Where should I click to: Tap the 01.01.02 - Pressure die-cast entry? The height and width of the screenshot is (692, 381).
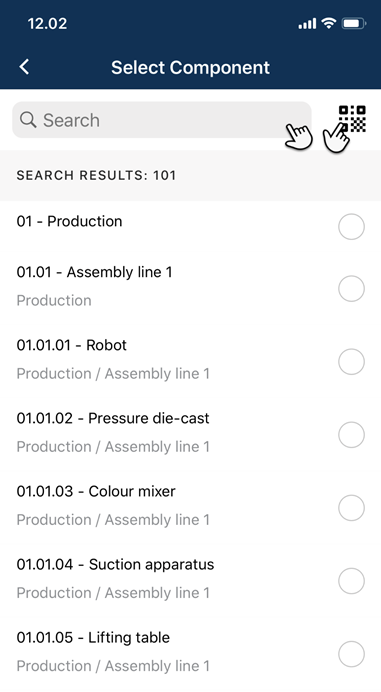[x=190, y=432]
